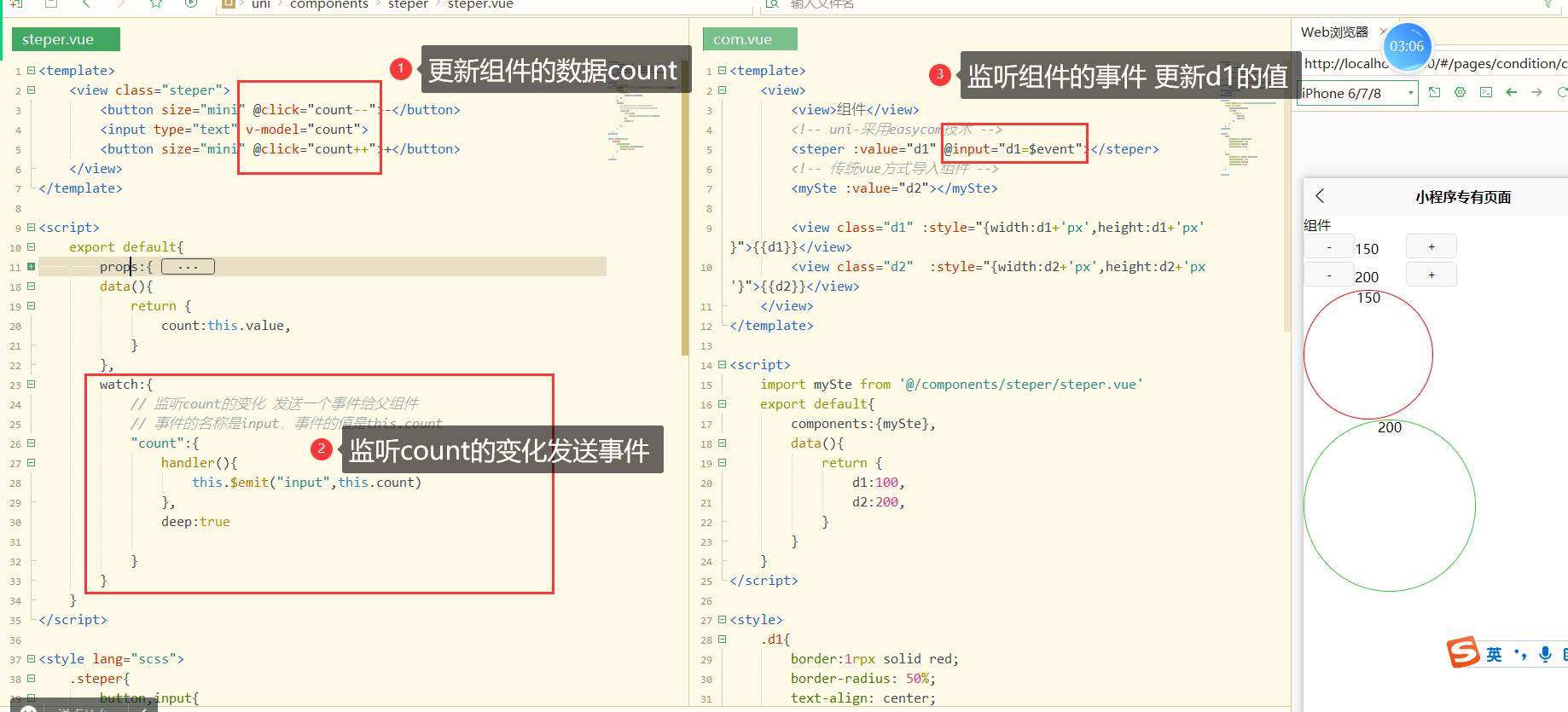The width and height of the screenshot is (1568, 712).
Task: Collapse the script block in com.vue
Action: pyautogui.click(x=723, y=365)
